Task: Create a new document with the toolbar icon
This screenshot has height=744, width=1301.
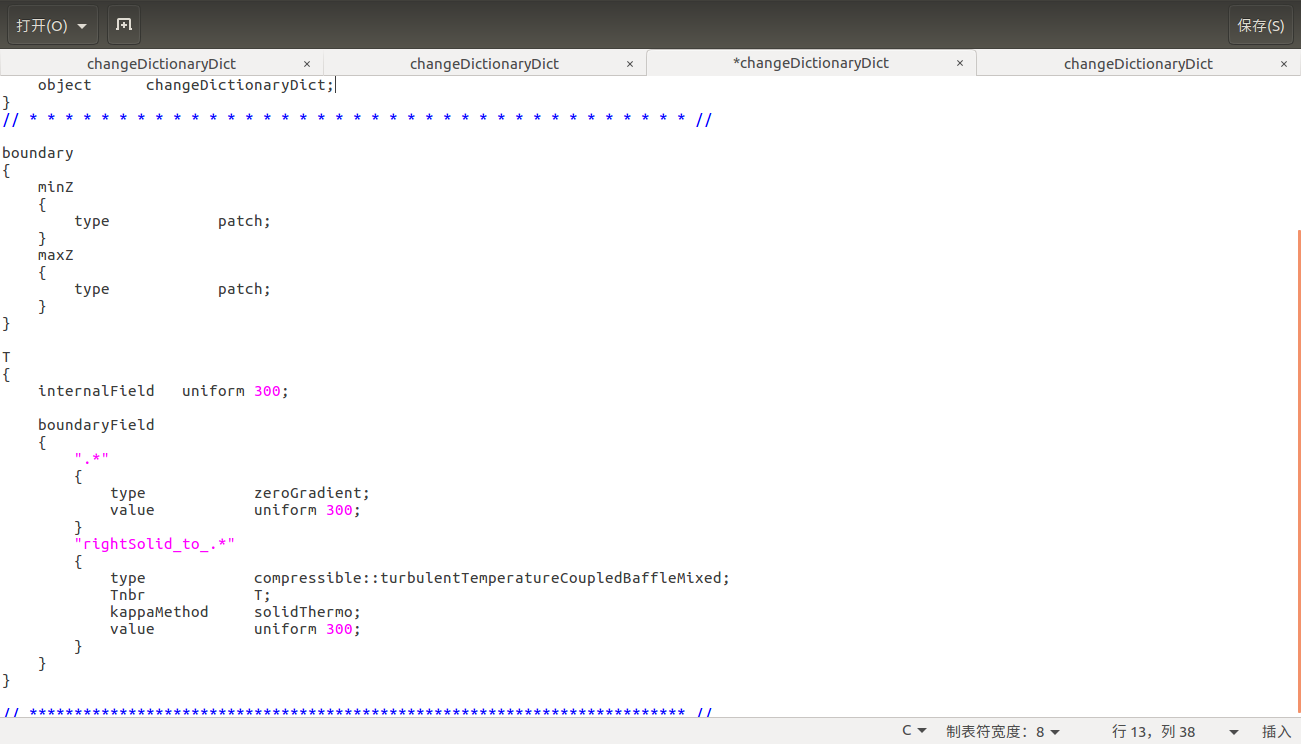Action: coord(124,25)
